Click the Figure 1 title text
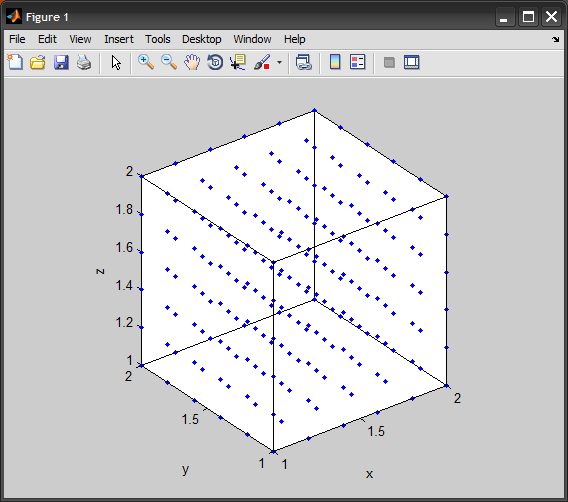 [x=47, y=17]
